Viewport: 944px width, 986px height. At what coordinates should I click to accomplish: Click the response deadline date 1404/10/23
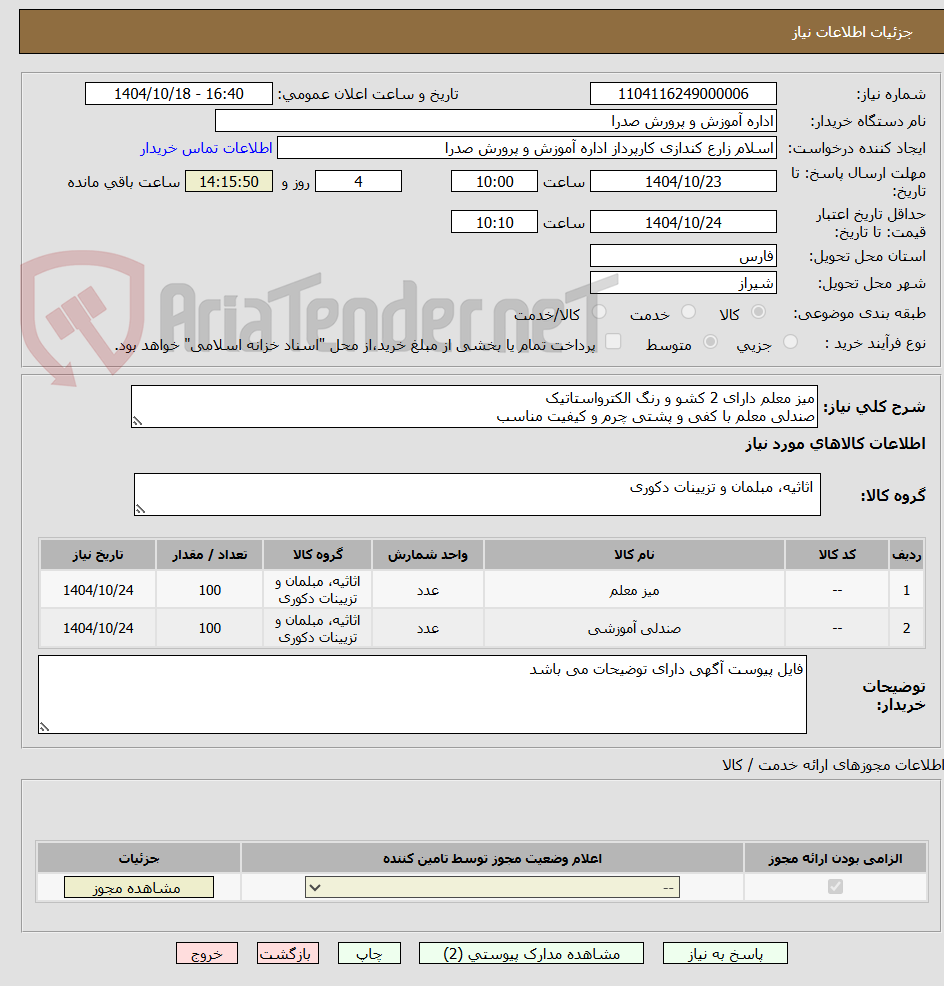point(683,182)
